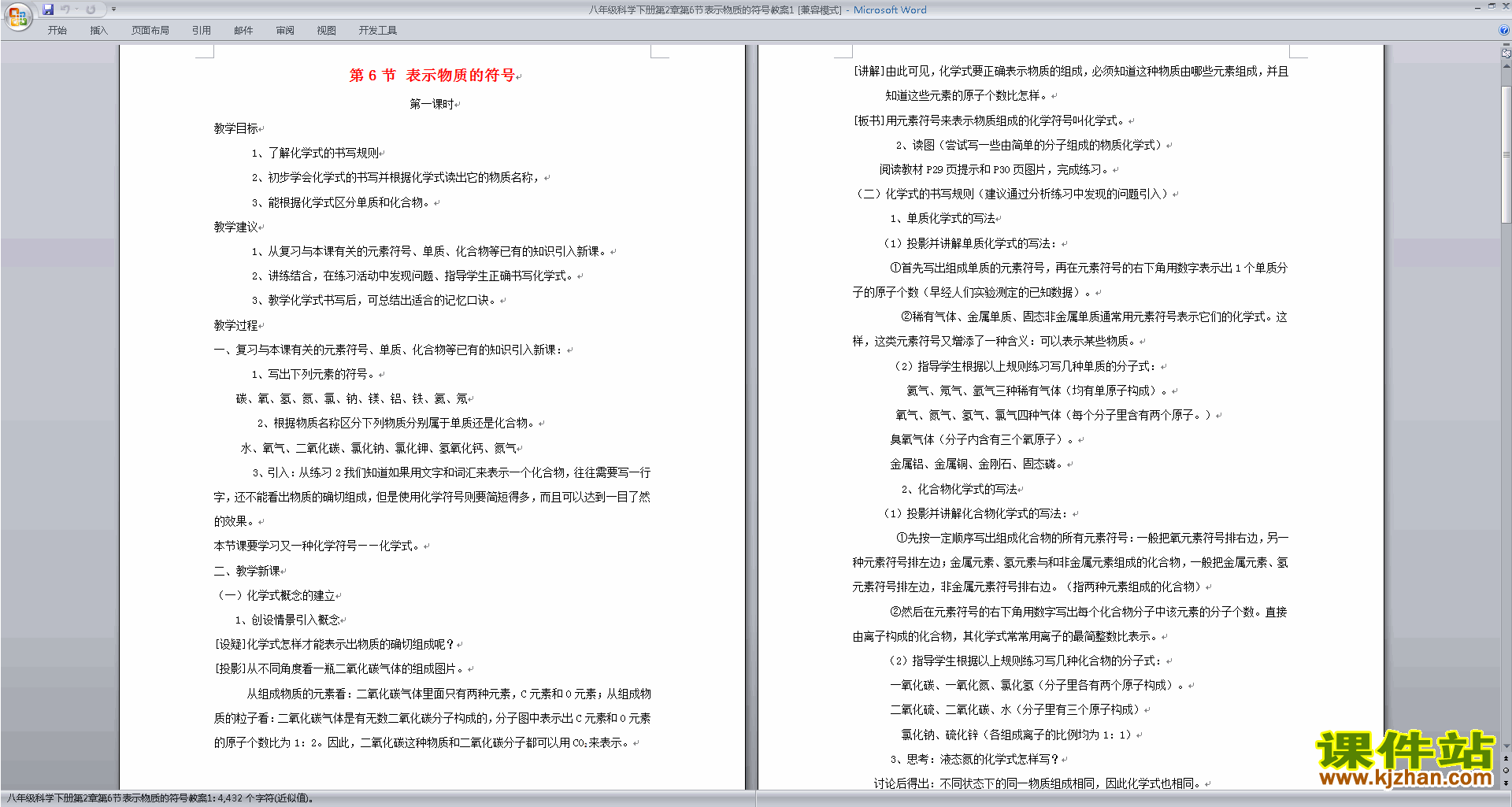
Task: Click line （二）化学式的书写规则
Action: [x=1013, y=194]
